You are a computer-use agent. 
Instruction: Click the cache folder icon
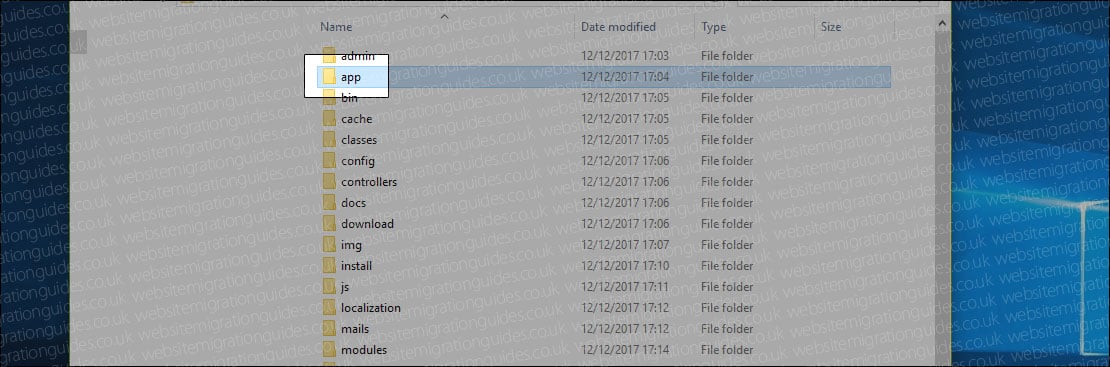(329, 118)
